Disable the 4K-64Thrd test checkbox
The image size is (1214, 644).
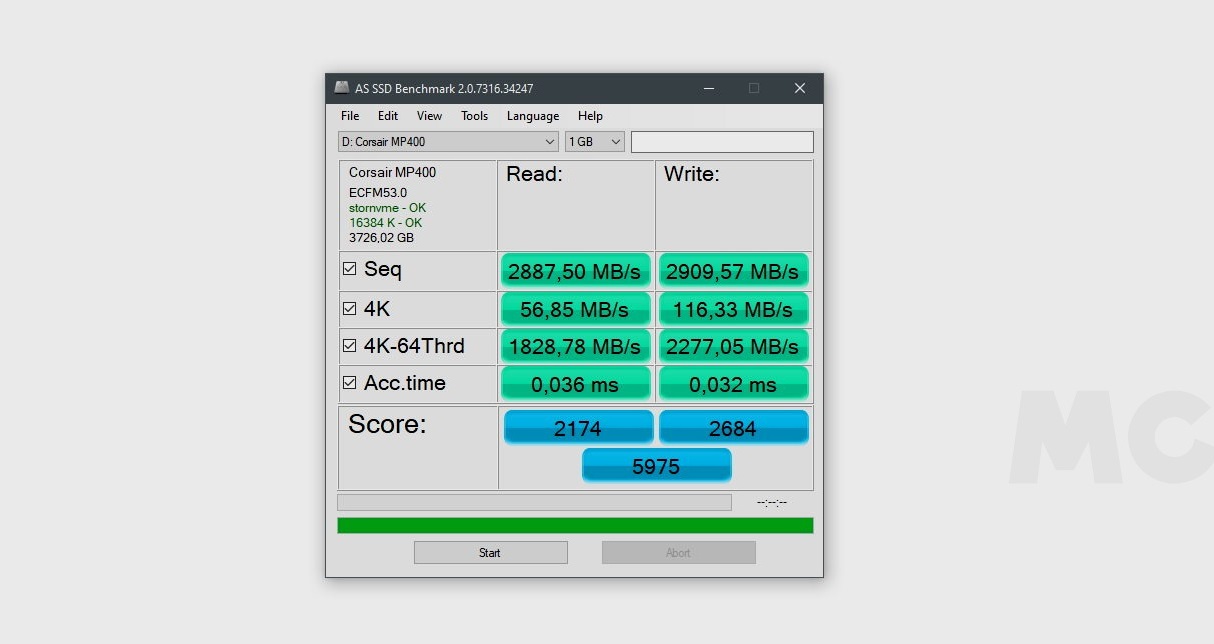click(350, 346)
